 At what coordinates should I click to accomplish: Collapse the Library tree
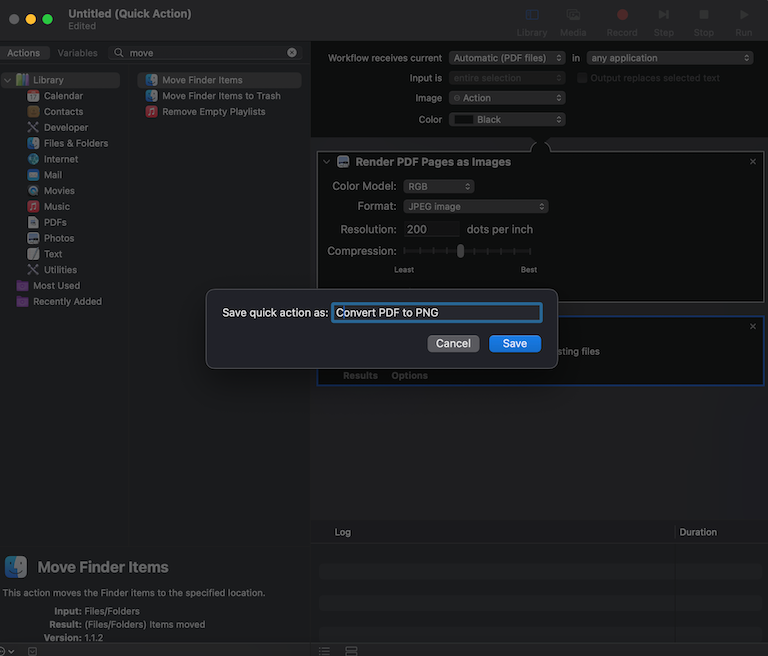7,80
